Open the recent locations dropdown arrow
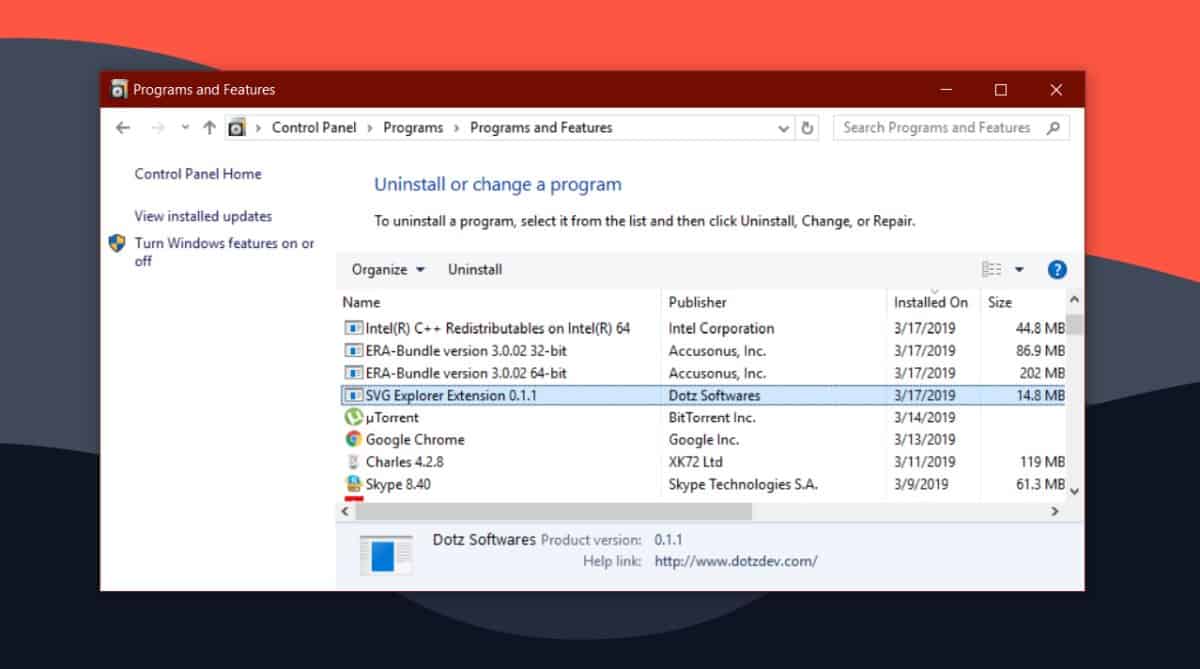The height and width of the screenshot is (669, 1200). (185, 128)
